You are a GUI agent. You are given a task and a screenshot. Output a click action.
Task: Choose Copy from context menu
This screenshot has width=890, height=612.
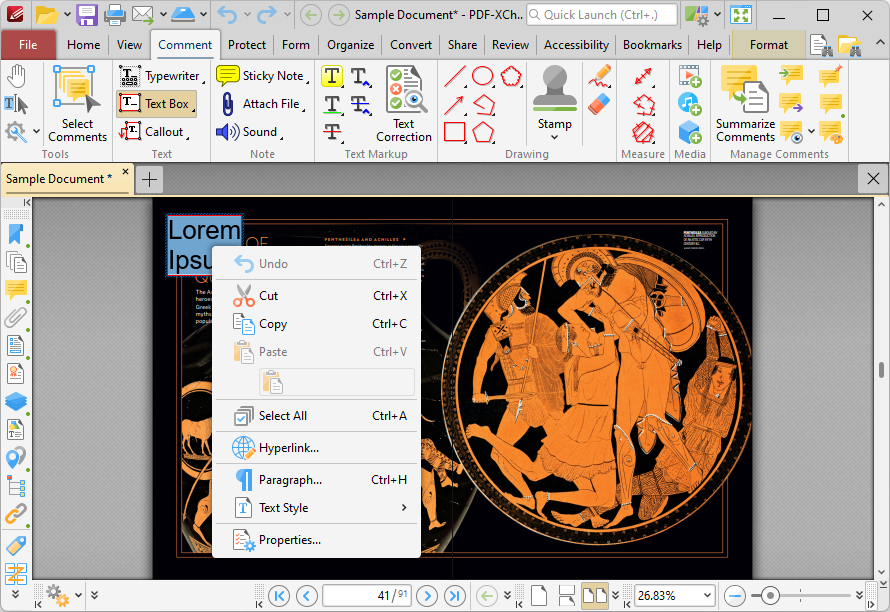316,324
